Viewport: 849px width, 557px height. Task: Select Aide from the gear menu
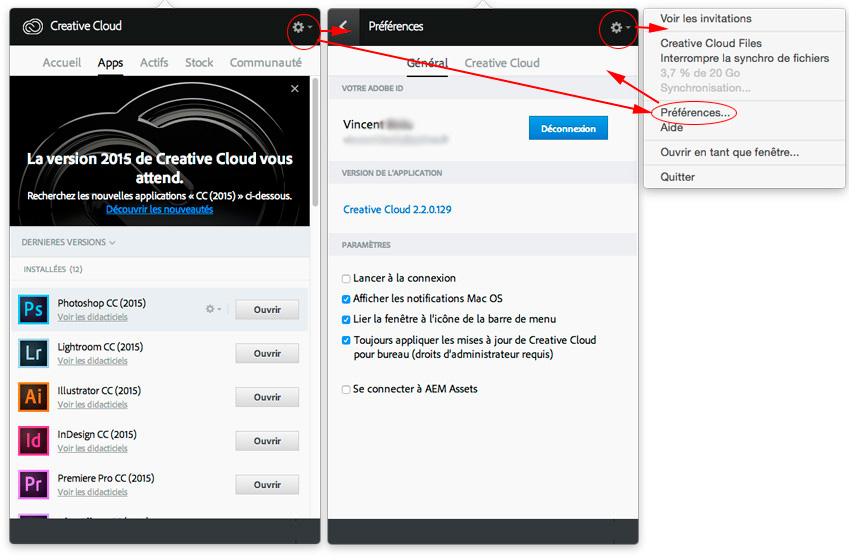671,128
